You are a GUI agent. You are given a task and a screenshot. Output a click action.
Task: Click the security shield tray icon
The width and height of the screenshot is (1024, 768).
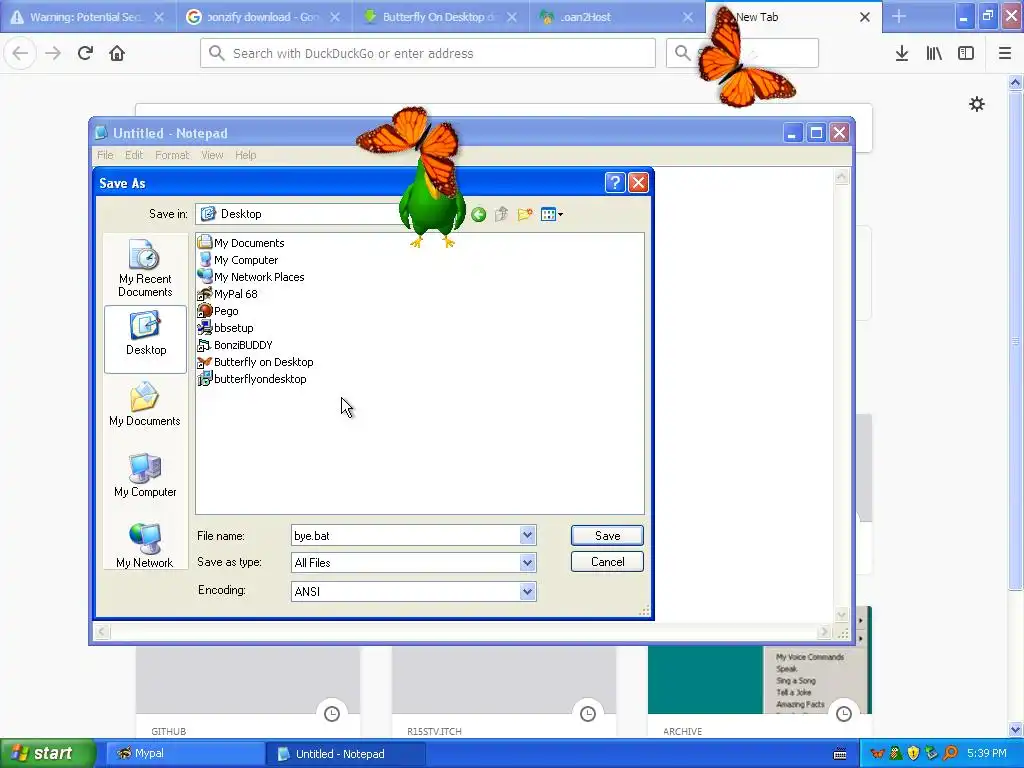(x=914, y=754)
